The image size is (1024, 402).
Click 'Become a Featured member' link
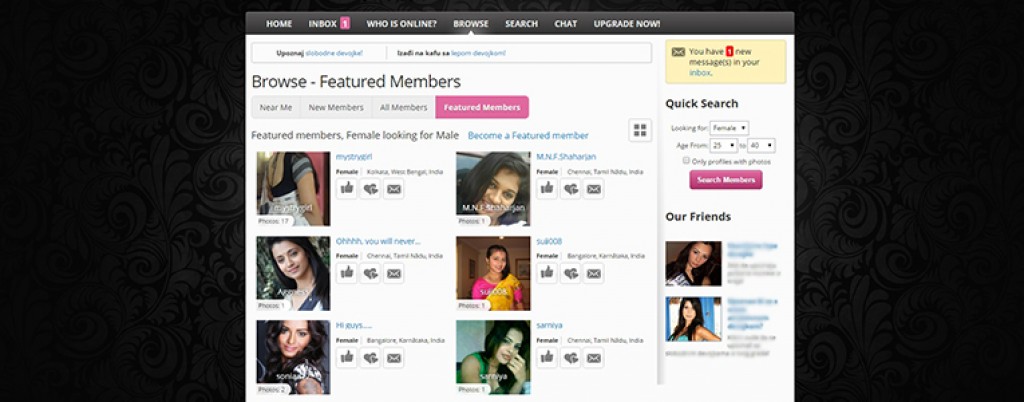[x=528, y=136]
